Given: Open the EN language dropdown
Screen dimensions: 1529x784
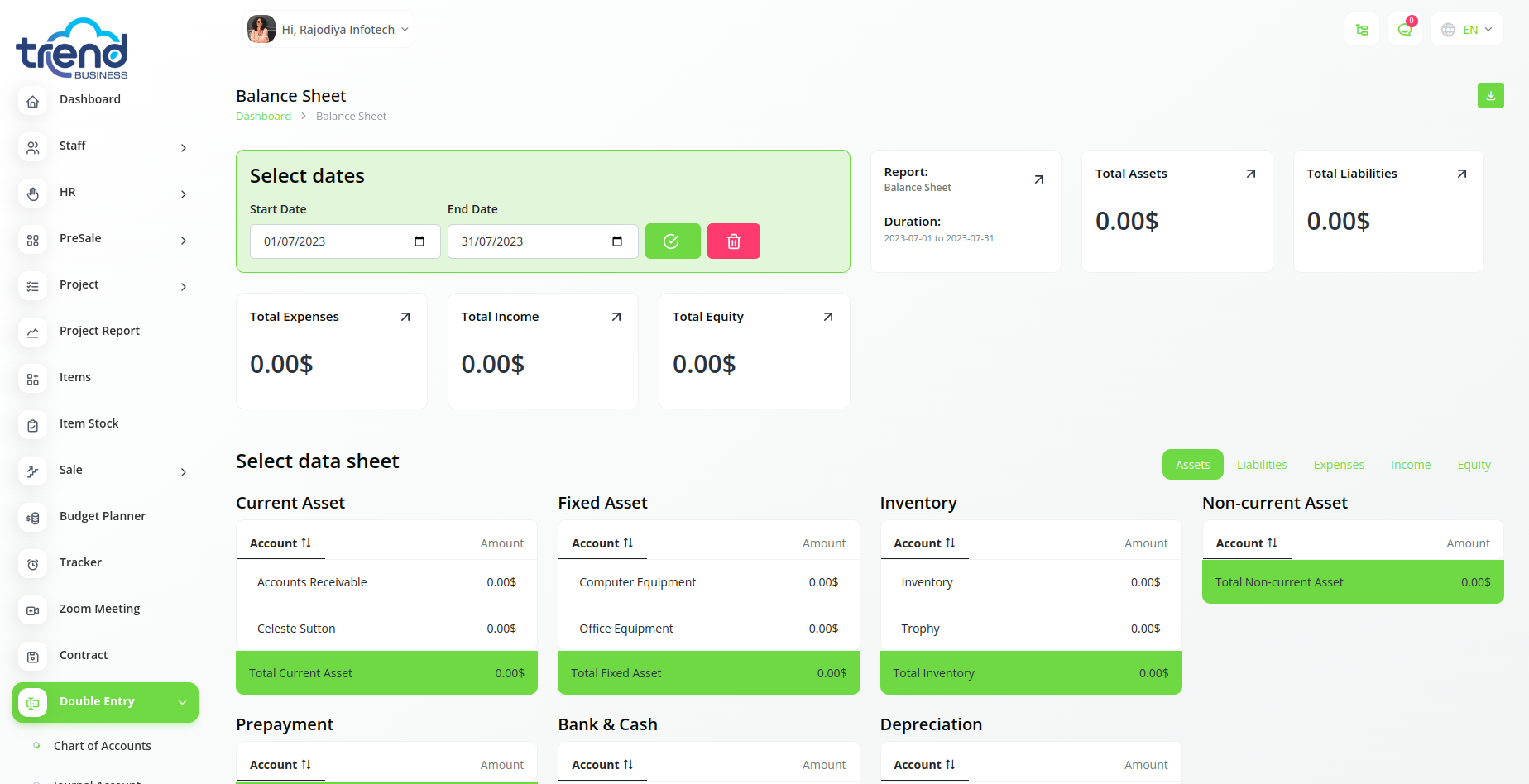Looking at the screenshot, I should pyautogui.click(x=1466, y=30).
